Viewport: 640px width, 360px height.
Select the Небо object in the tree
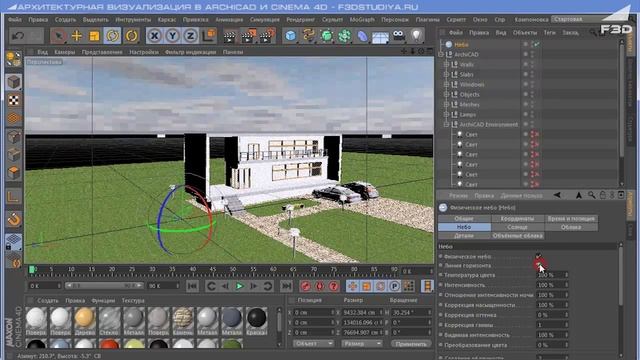[x=461, y=44]
